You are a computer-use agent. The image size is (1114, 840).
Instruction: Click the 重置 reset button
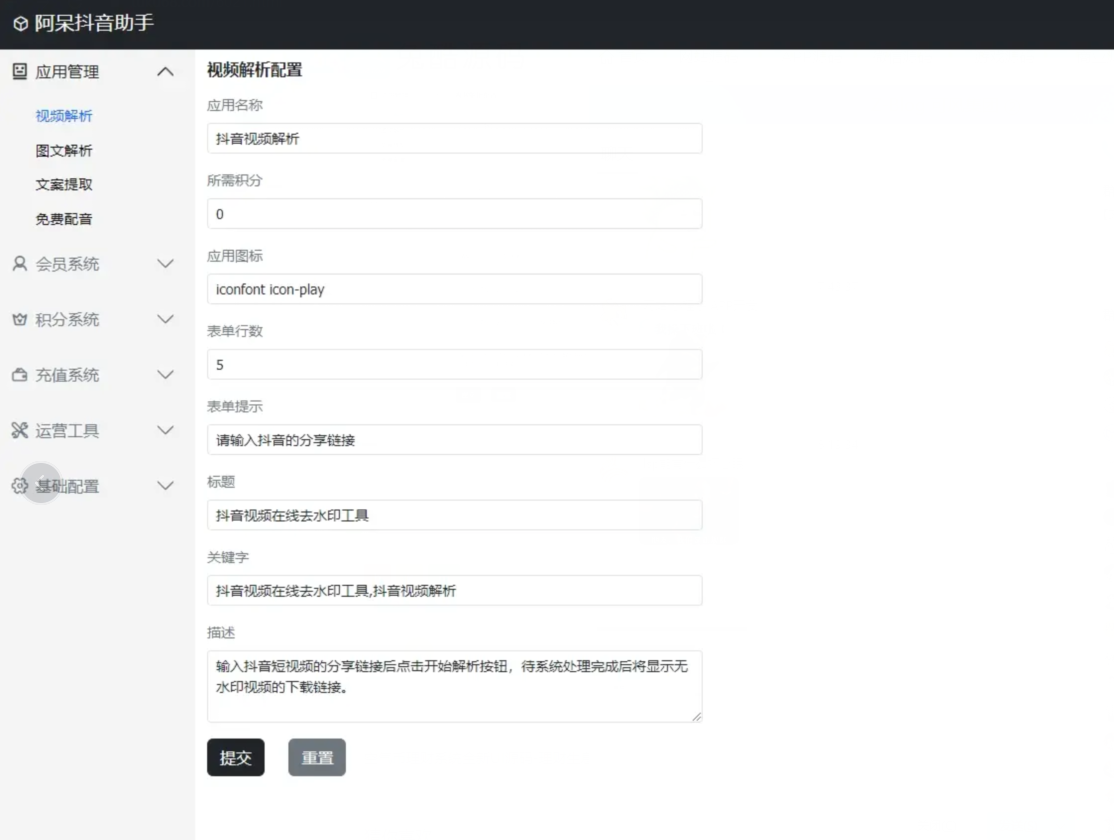point(317,758)
